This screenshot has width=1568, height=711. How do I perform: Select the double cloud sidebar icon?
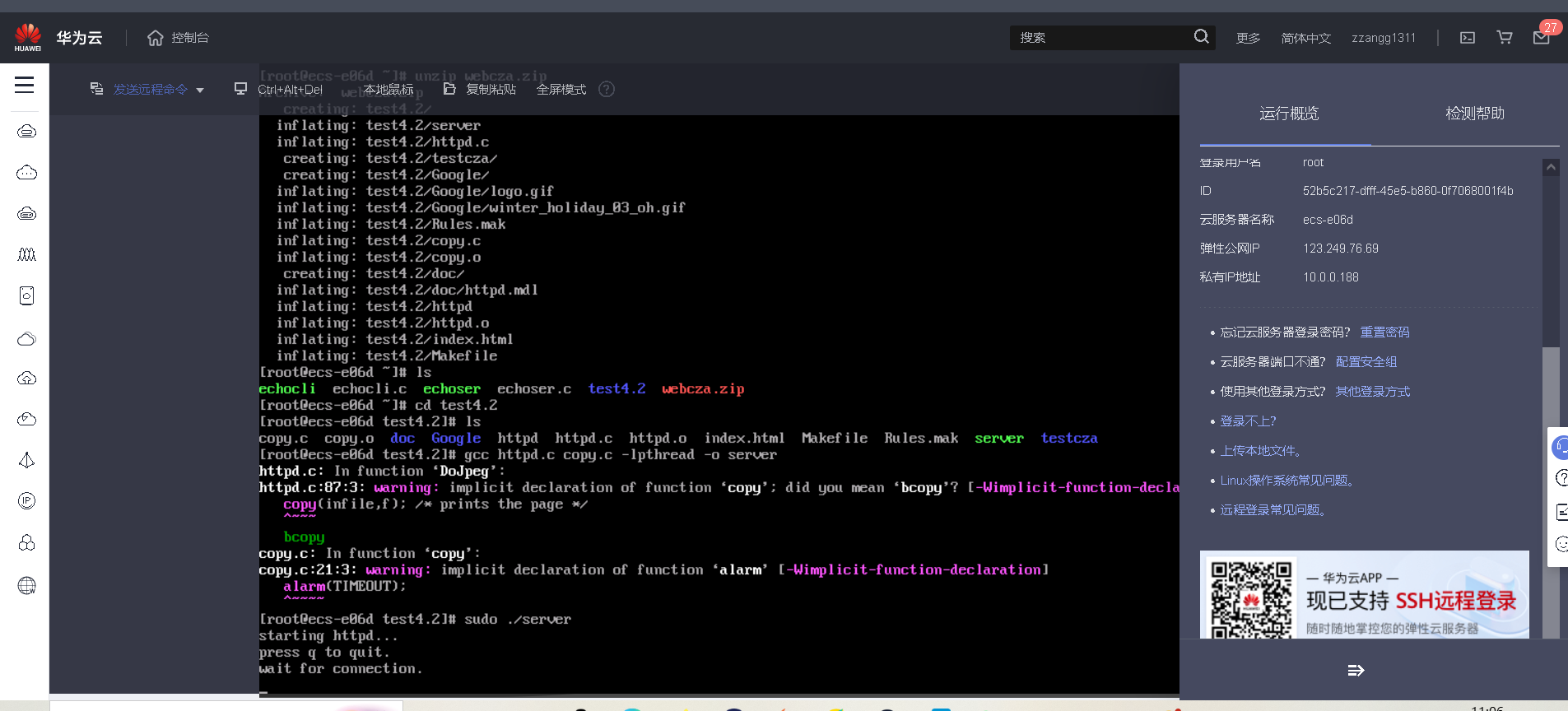click(x=26, y=338)
